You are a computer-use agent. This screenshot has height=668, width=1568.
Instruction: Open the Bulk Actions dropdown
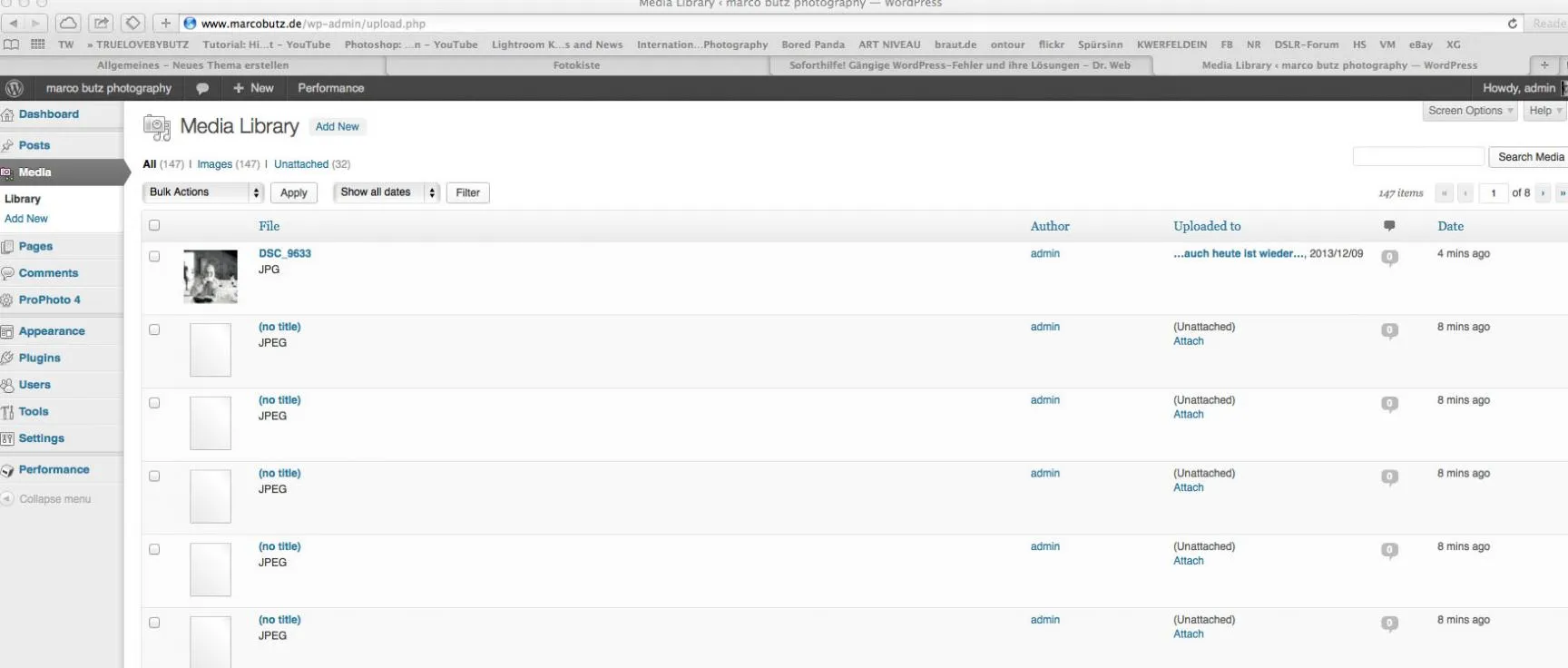pyautogui.click(x=203, y=192)
